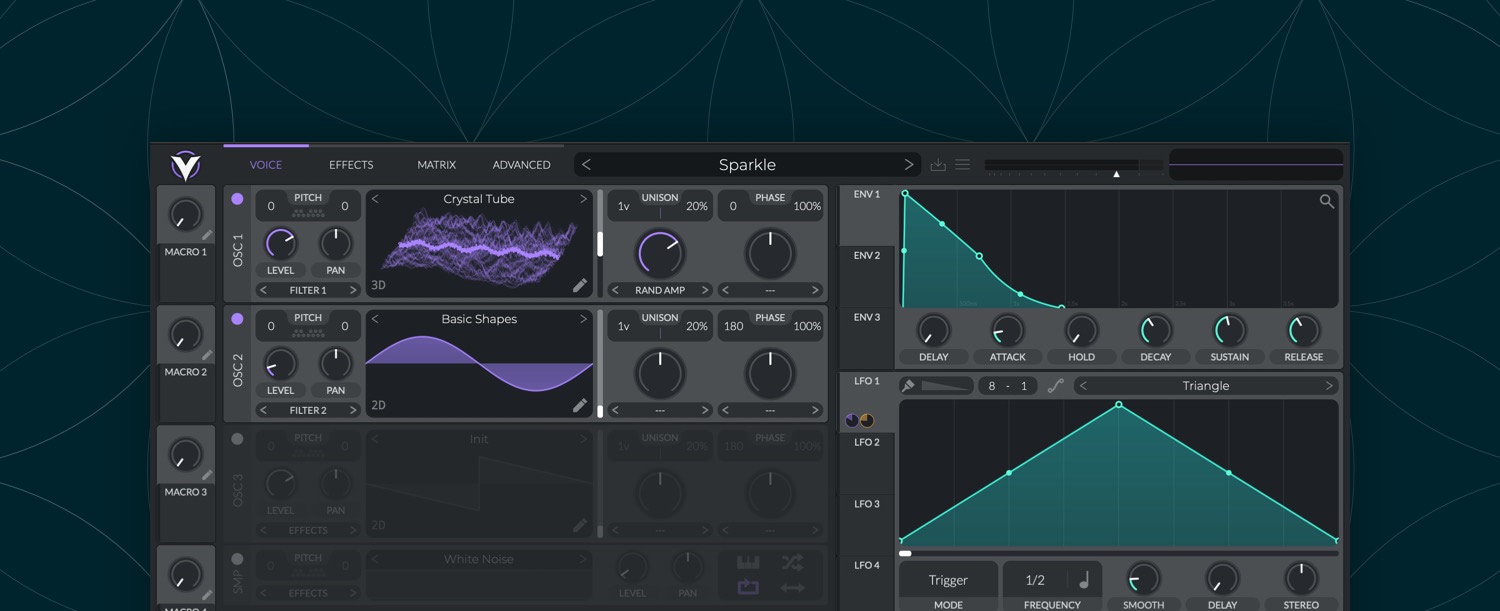Screen dimensions: 1500x611
Task: Click the Vital logo in the top-left corner
Action: (184, 166)
